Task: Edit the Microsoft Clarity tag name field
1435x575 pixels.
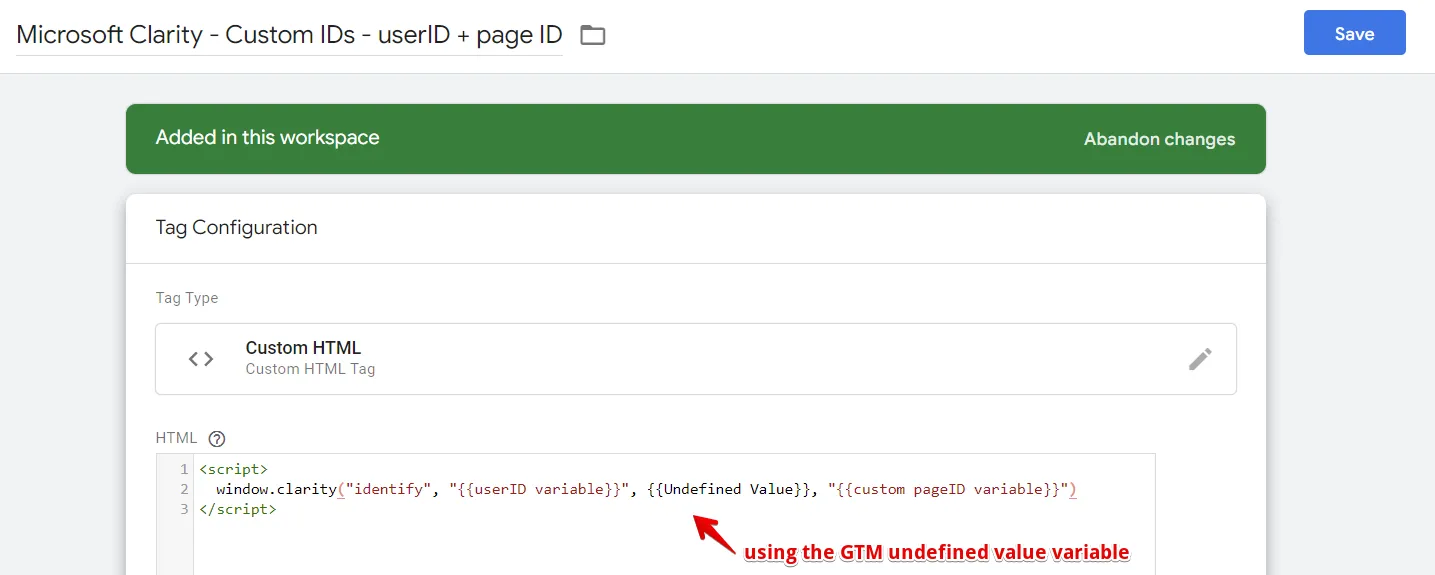Action: tap(289, 34)
